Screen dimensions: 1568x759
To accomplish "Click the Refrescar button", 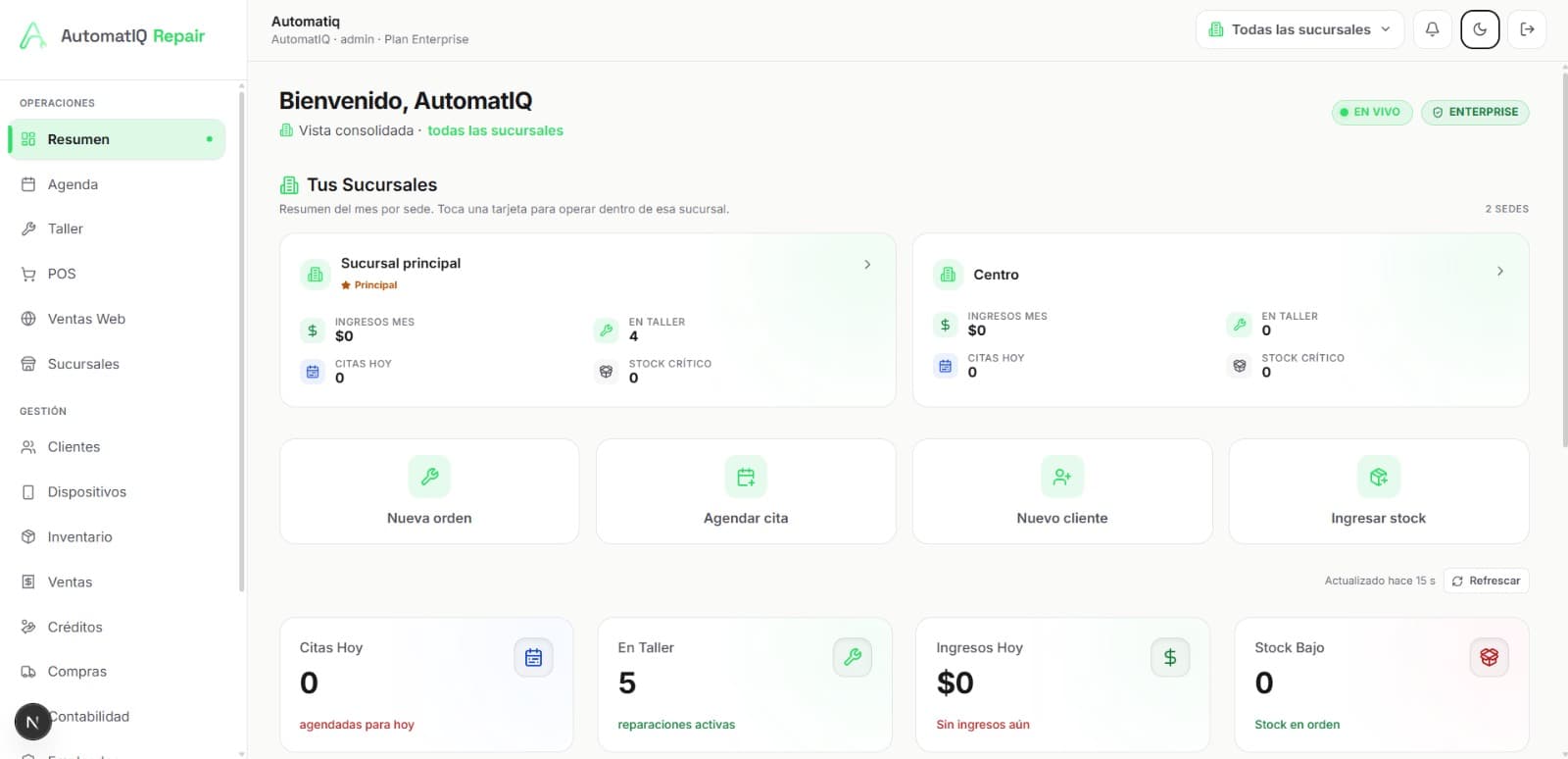I will pos(1486,581).
